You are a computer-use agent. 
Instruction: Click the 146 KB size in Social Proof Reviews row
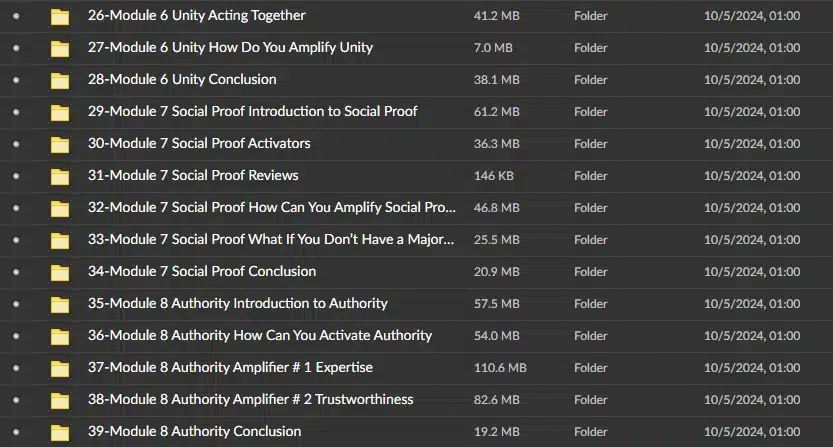point(494,176)
